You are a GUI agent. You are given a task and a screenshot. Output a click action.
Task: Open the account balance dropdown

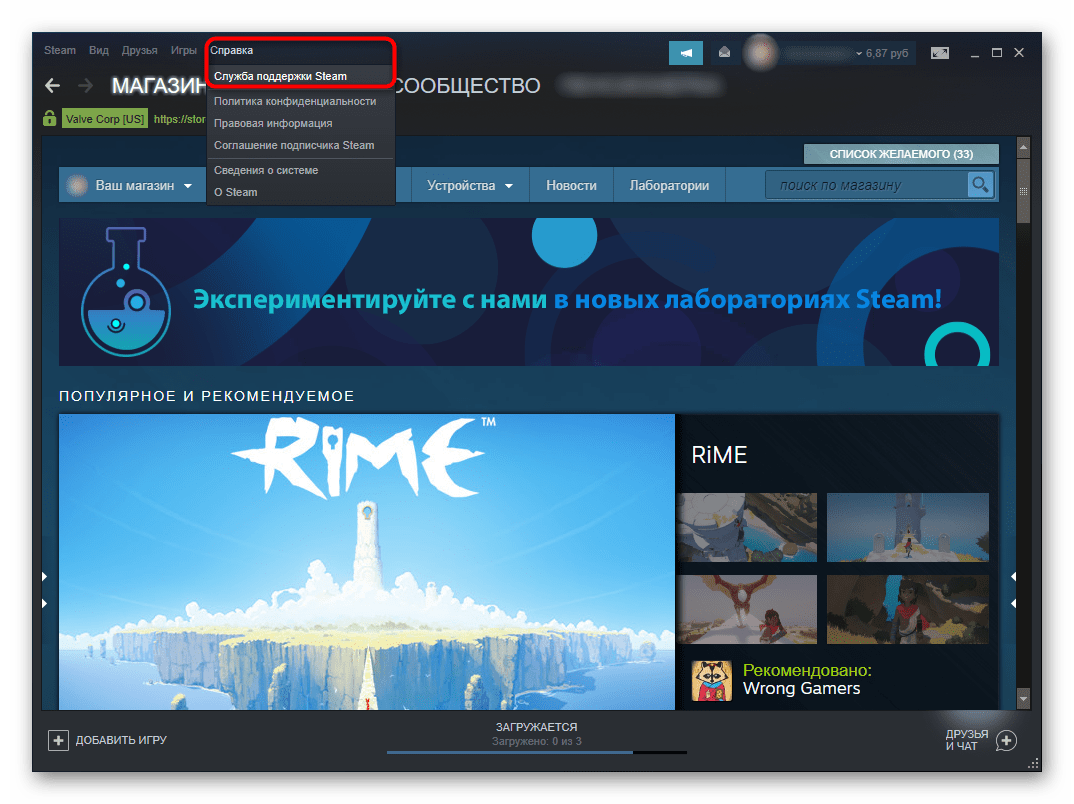pyautogui.click(x=858, y=52)
